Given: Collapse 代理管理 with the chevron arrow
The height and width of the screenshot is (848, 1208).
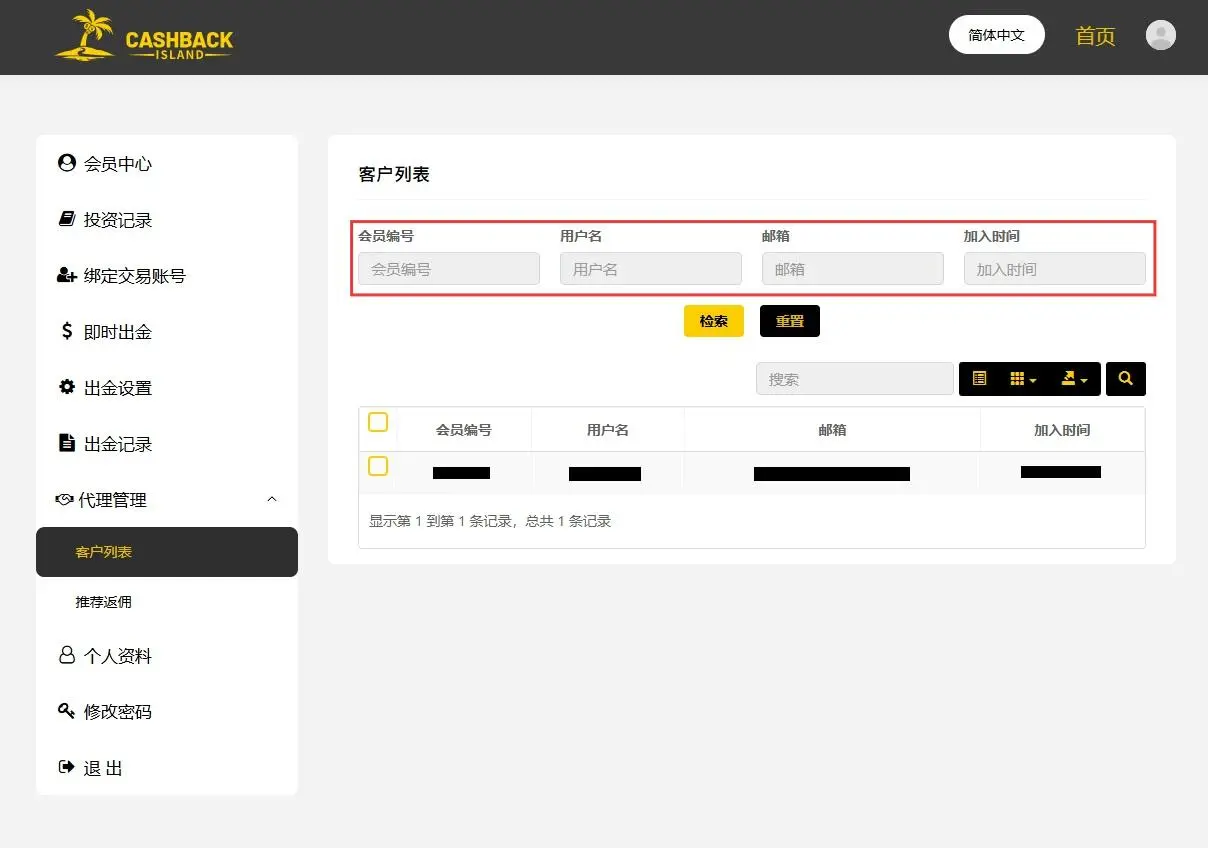Looking at the screenshot, I should pos(272,499).
